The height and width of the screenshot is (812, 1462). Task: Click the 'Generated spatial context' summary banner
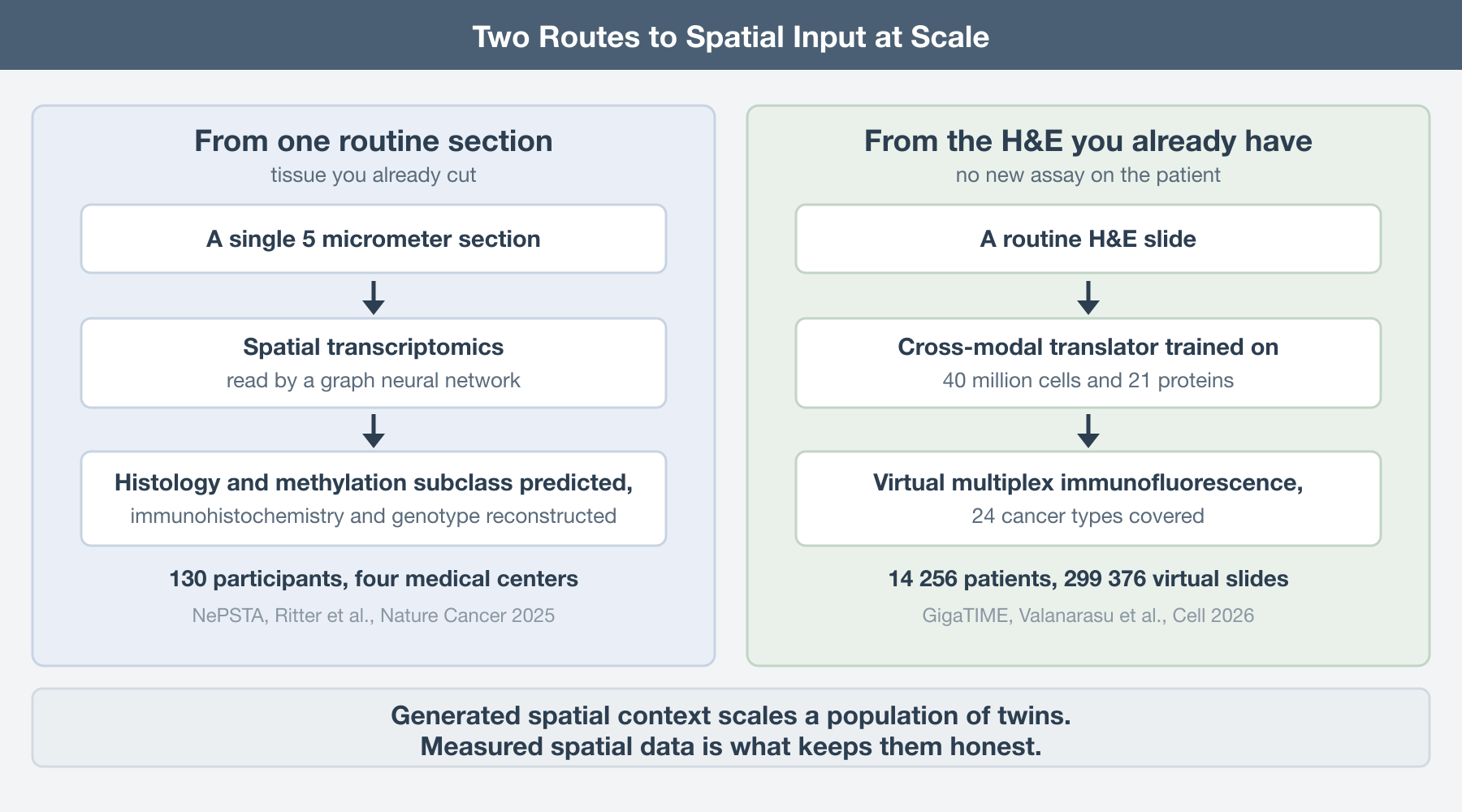[731, 728]
